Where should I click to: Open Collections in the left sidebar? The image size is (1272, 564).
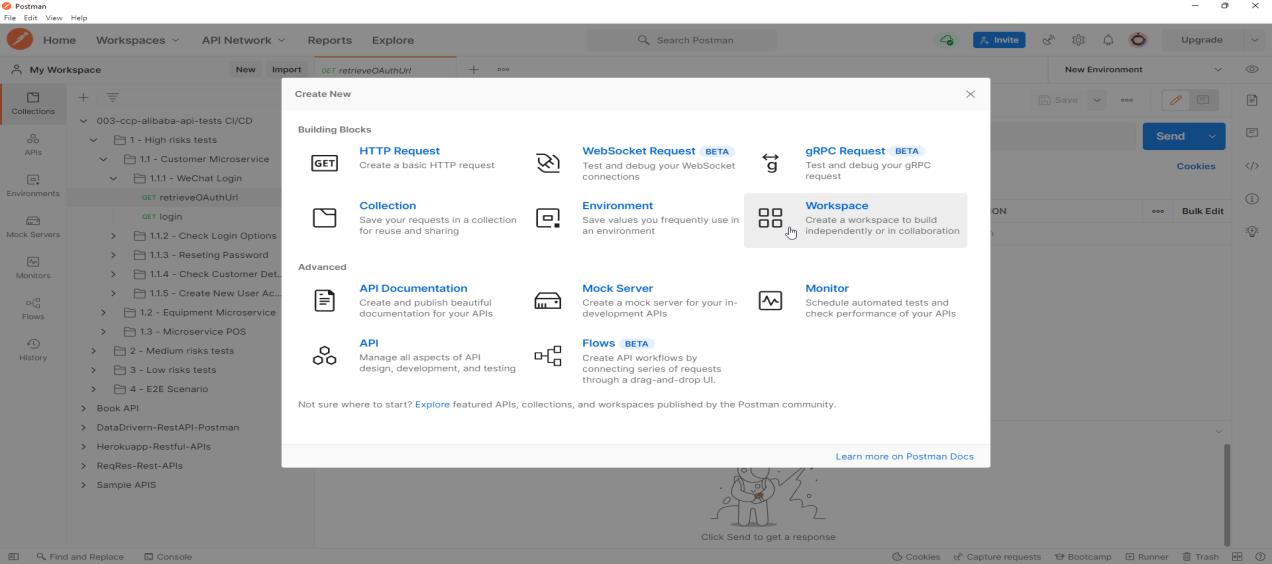[33, 103]
